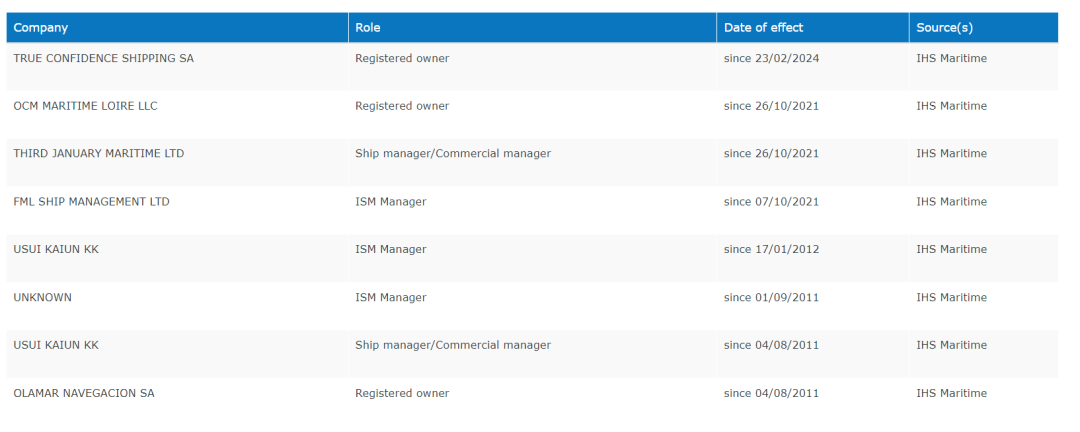The image size is (1080, 432).
Task: Click USUI KAIUN KK in the Ship manager row
Action: tap(56, 346)
